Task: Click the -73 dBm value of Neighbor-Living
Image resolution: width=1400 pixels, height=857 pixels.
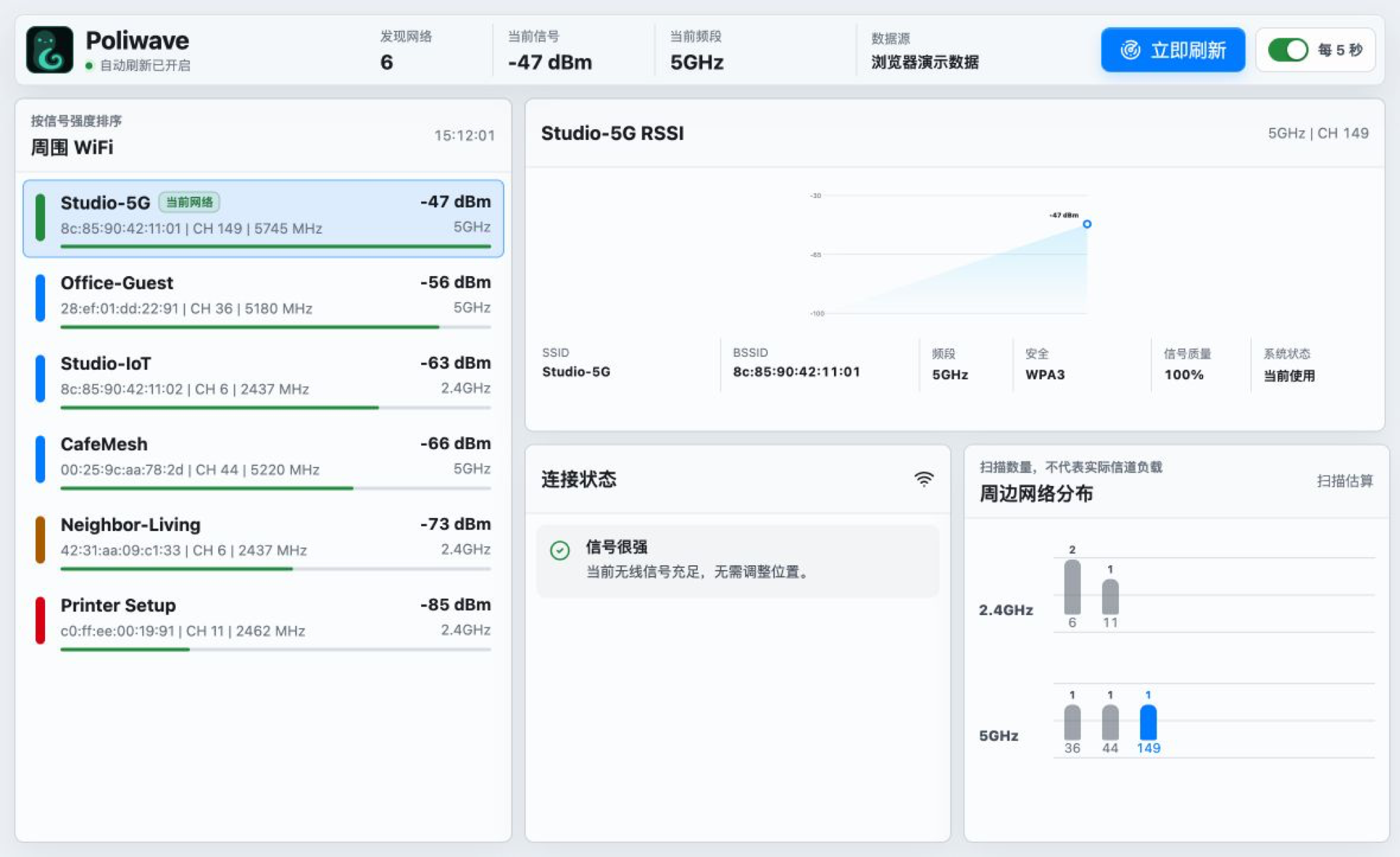Action: tap(455, 524)
